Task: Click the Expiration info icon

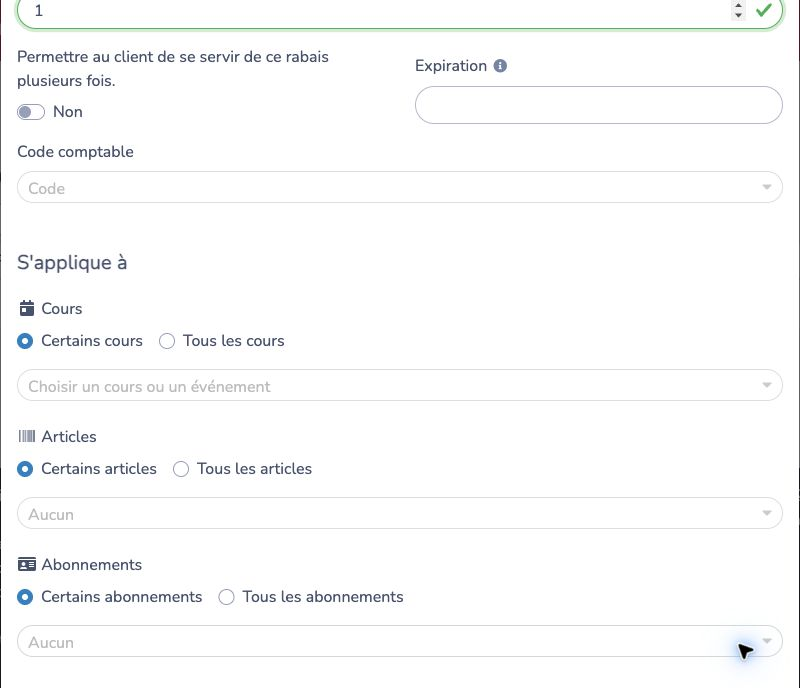Action: [x=500, y=66]
